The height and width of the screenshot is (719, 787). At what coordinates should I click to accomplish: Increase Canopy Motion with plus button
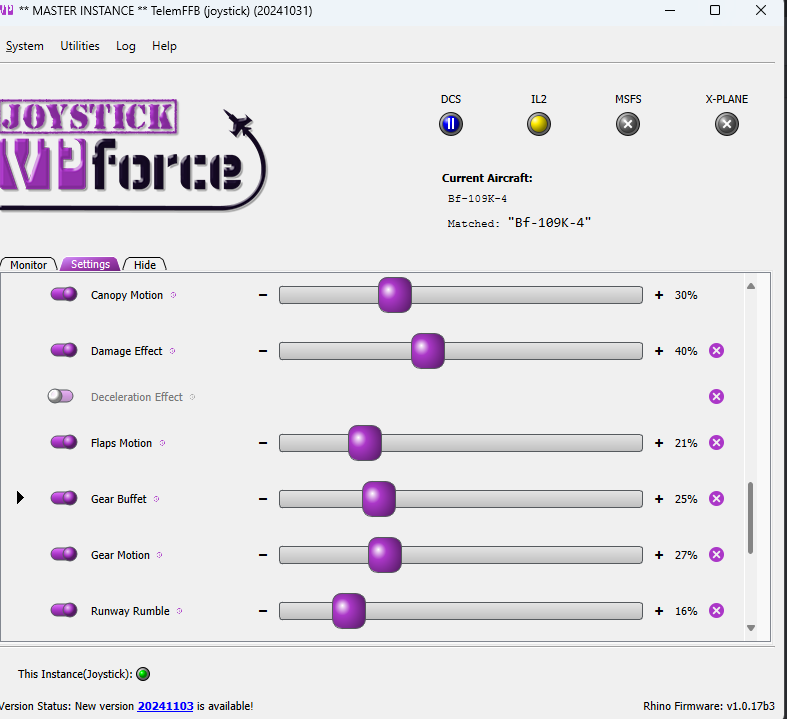point(659,295)
